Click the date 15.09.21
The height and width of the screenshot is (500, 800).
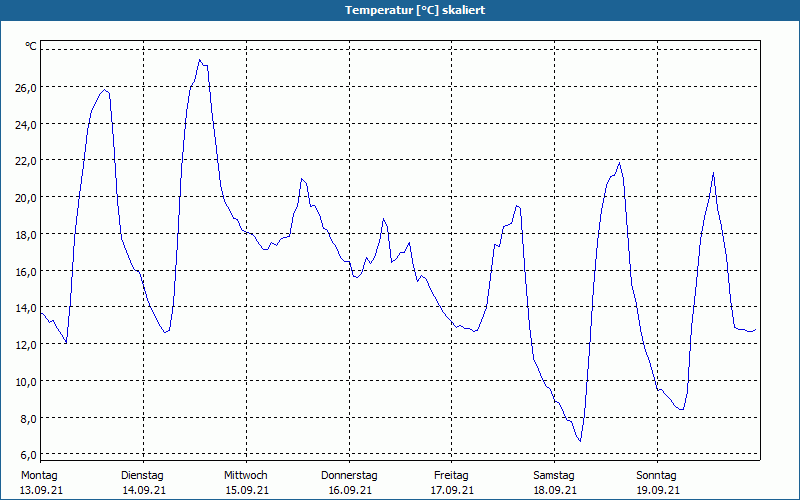(247, 490)
